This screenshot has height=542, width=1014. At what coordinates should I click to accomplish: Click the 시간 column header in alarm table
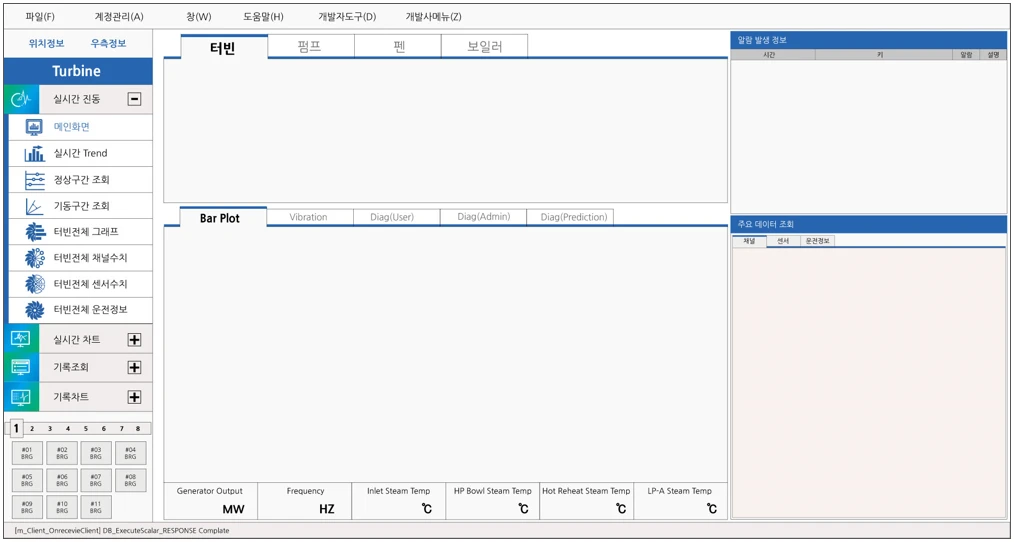click(x=773, y=56)
